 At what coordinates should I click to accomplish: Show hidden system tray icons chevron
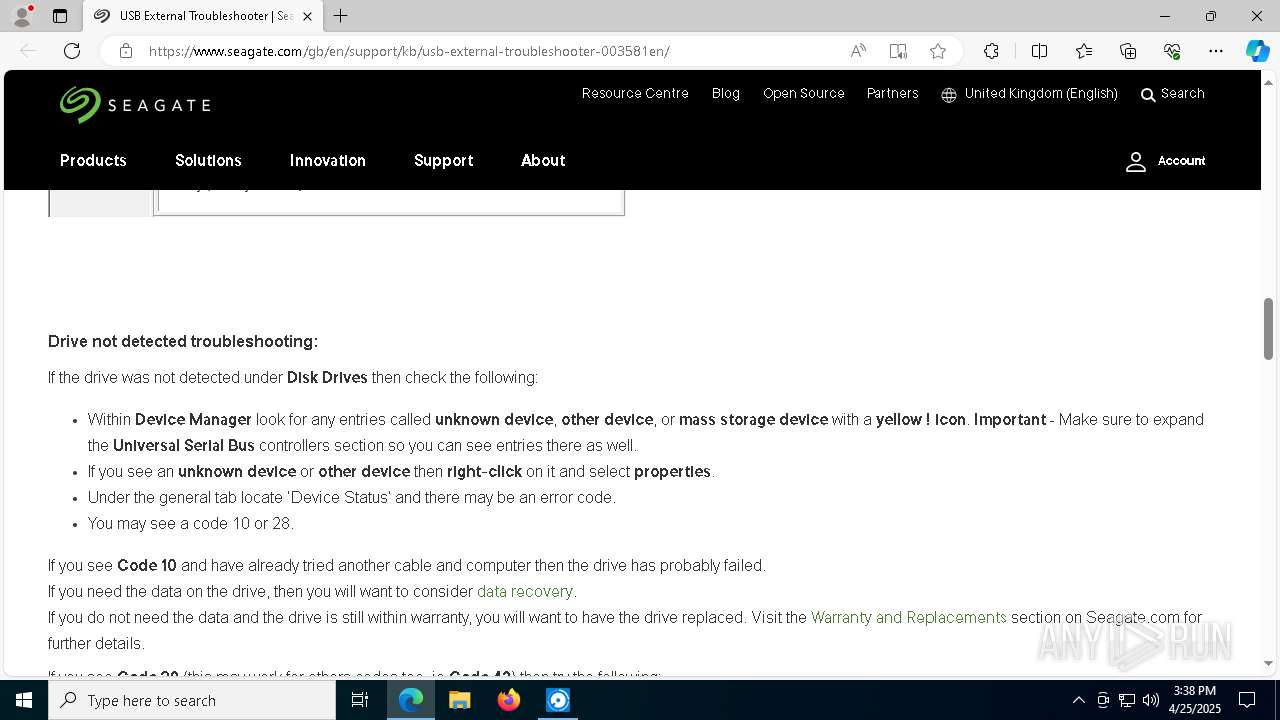pyautogui.click(x=1078, y=700)
